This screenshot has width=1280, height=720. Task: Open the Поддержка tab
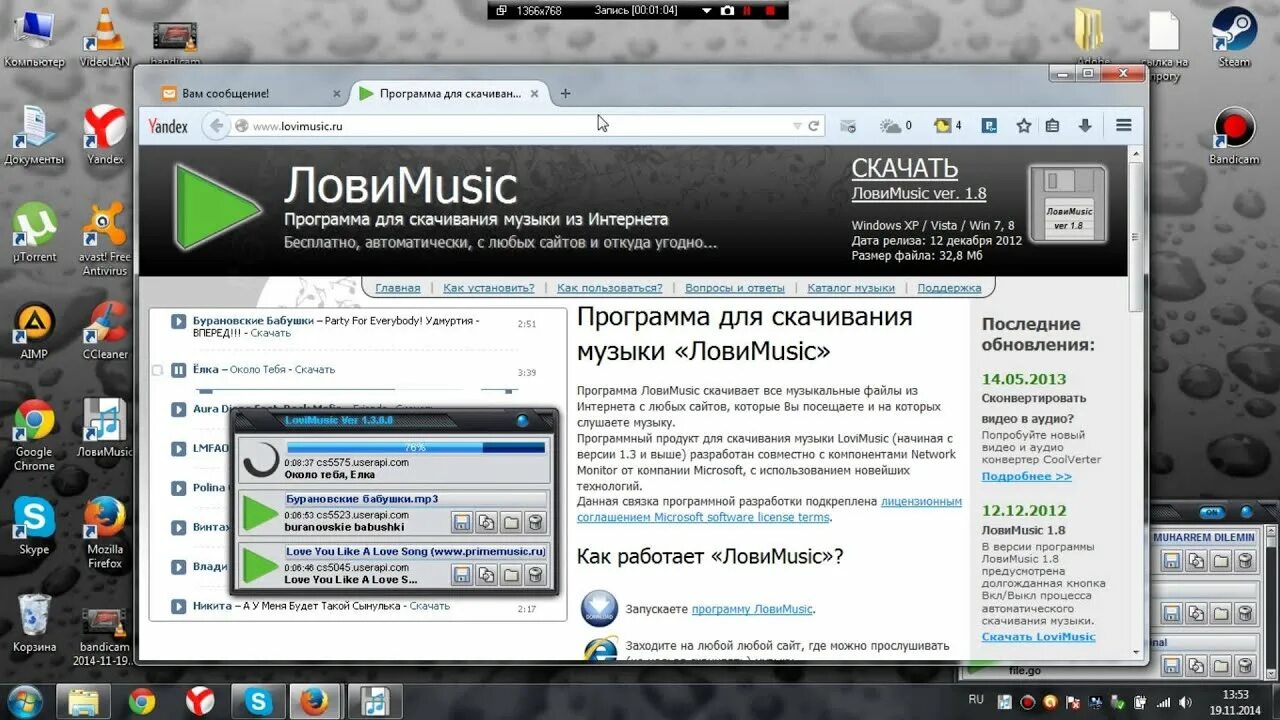click(x=949, y=288)
